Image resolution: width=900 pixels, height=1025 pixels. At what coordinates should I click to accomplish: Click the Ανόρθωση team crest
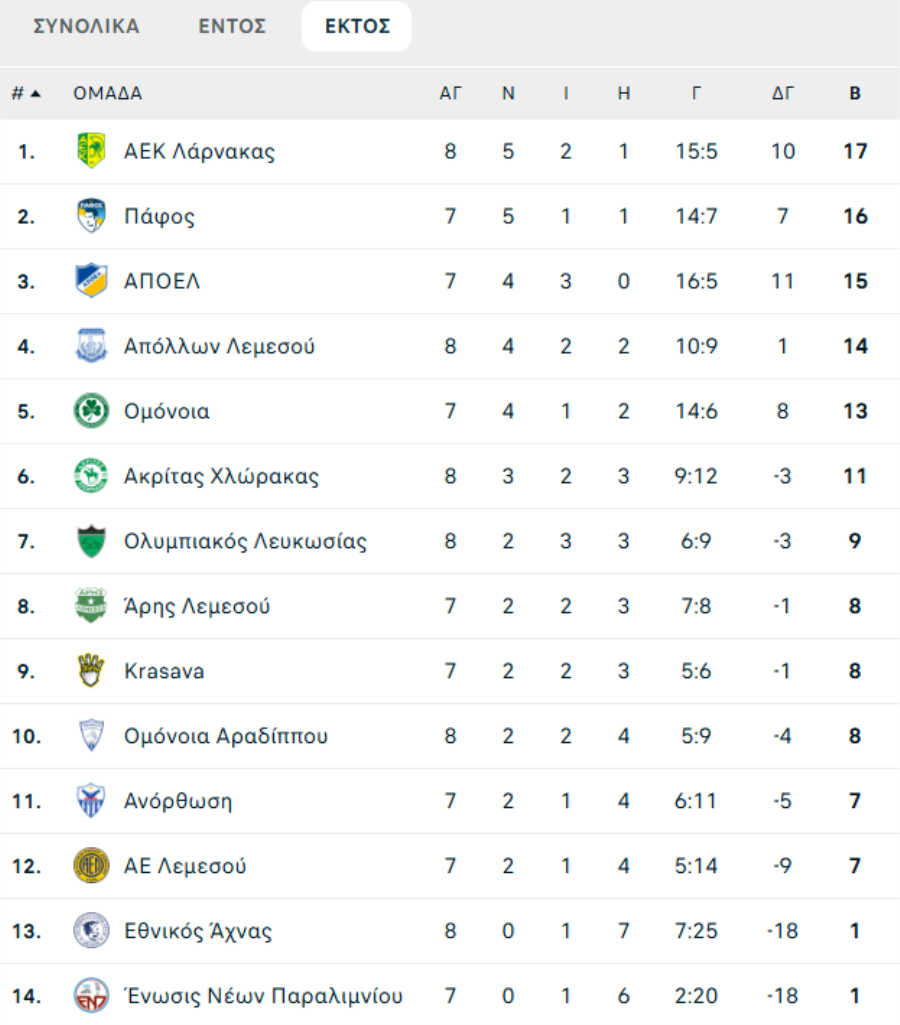[x=91, y=801]
